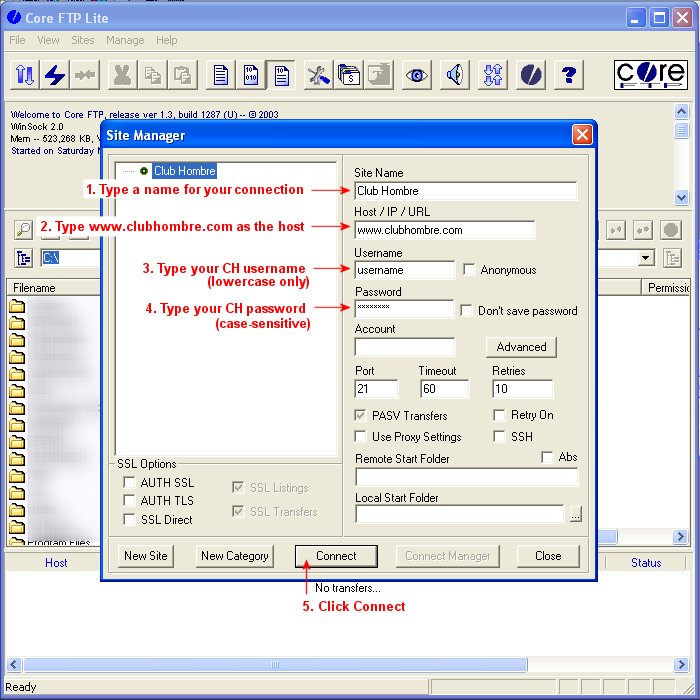Click the Club Hombre site node icon

(144, 171)
